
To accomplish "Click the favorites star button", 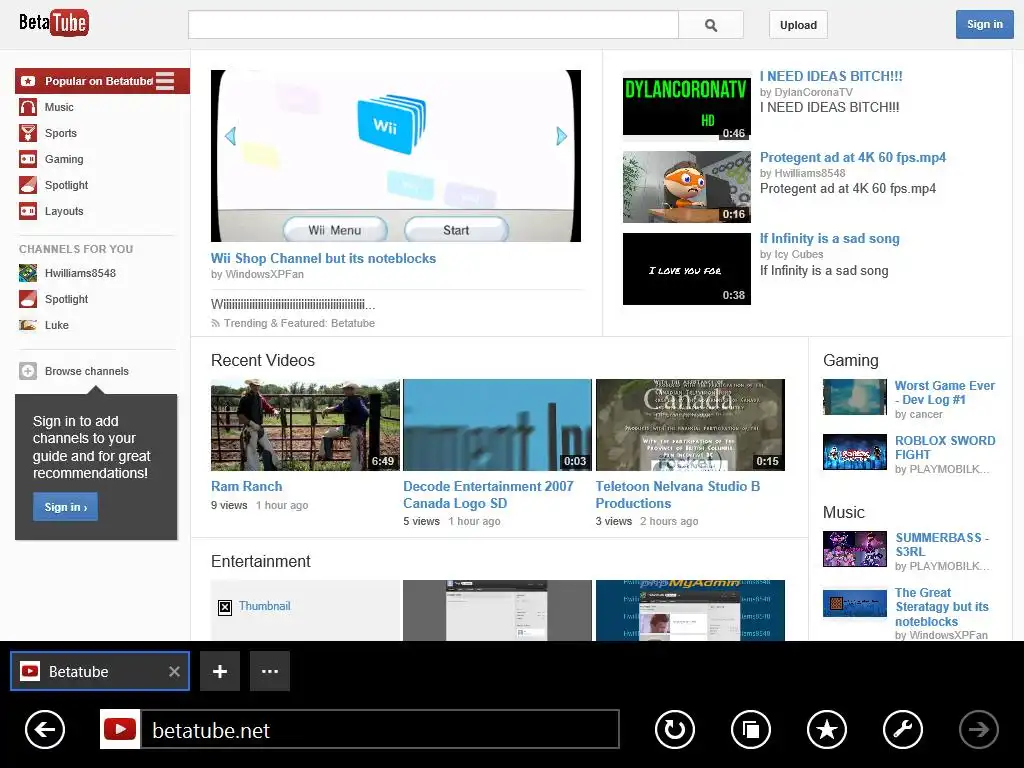I will (x=827, y=729).
